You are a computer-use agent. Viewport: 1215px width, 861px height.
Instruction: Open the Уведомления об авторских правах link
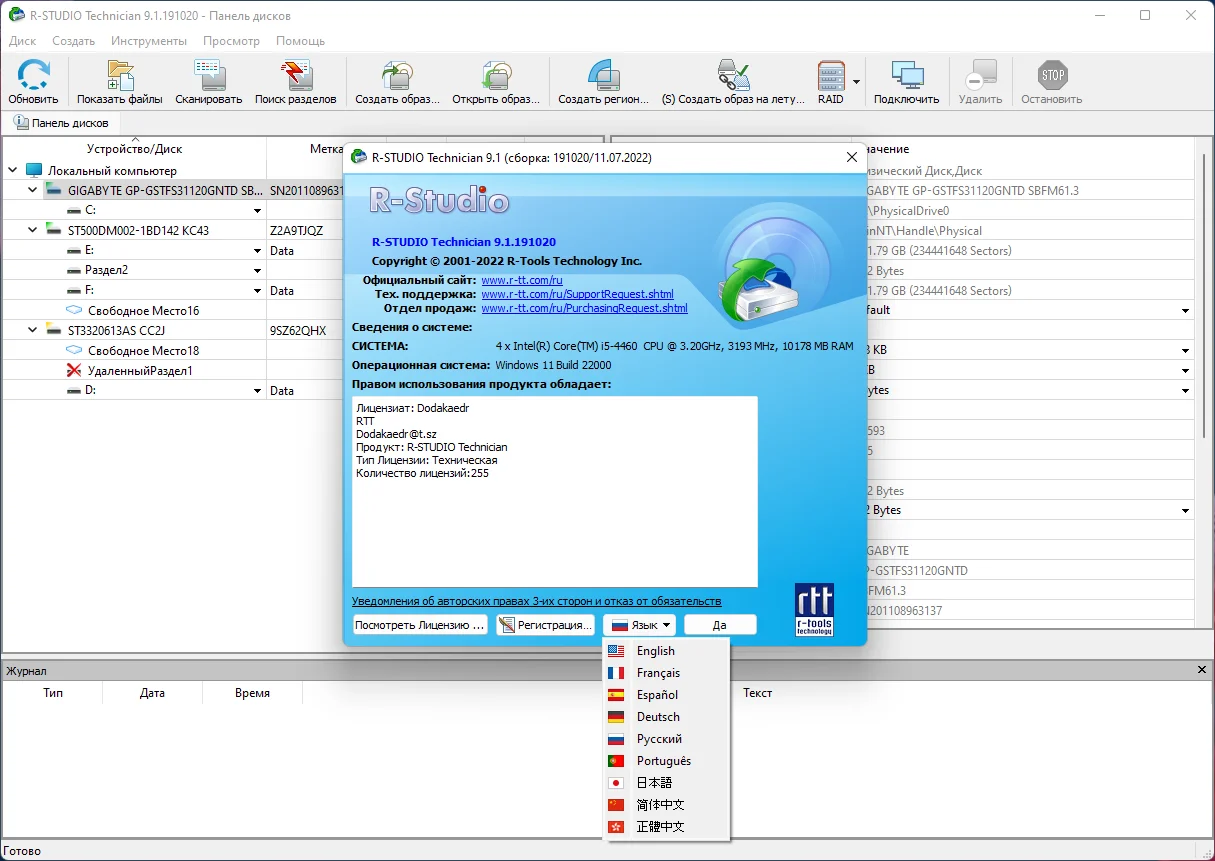(536, 601)
